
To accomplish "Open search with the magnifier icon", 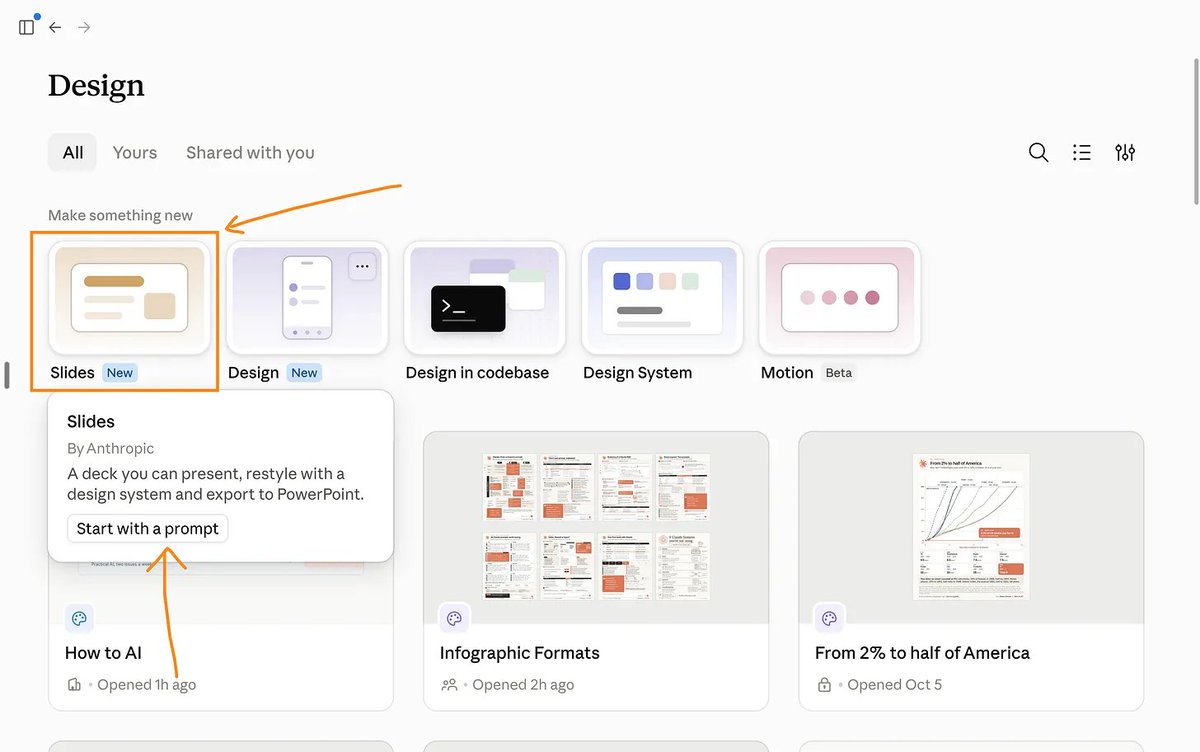I will tap(1039, 153).
